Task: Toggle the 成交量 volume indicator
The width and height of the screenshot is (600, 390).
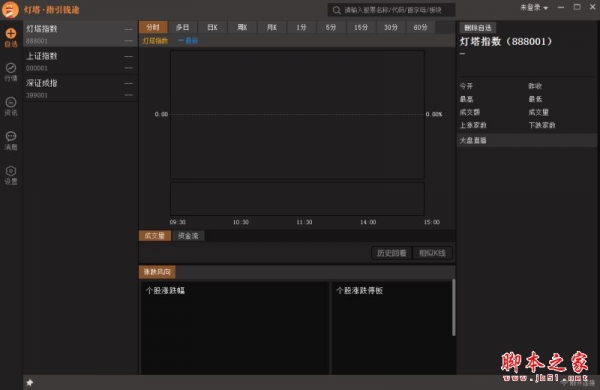Action: 155,236
